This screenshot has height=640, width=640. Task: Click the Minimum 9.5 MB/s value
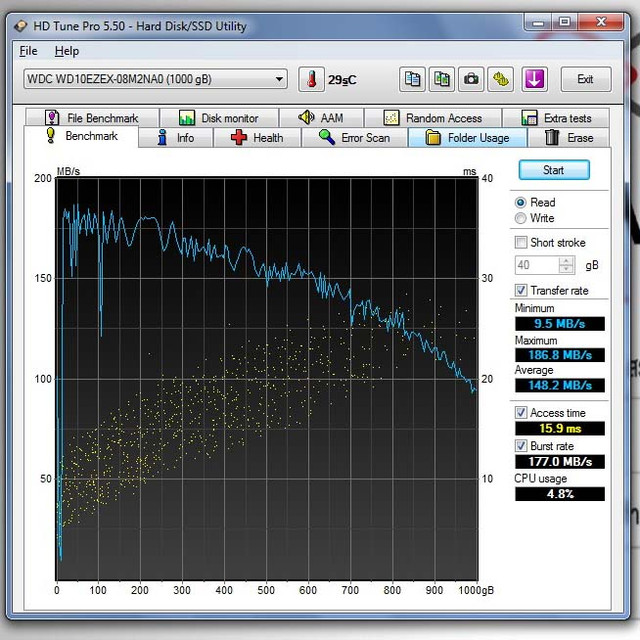tap(560, 324)
